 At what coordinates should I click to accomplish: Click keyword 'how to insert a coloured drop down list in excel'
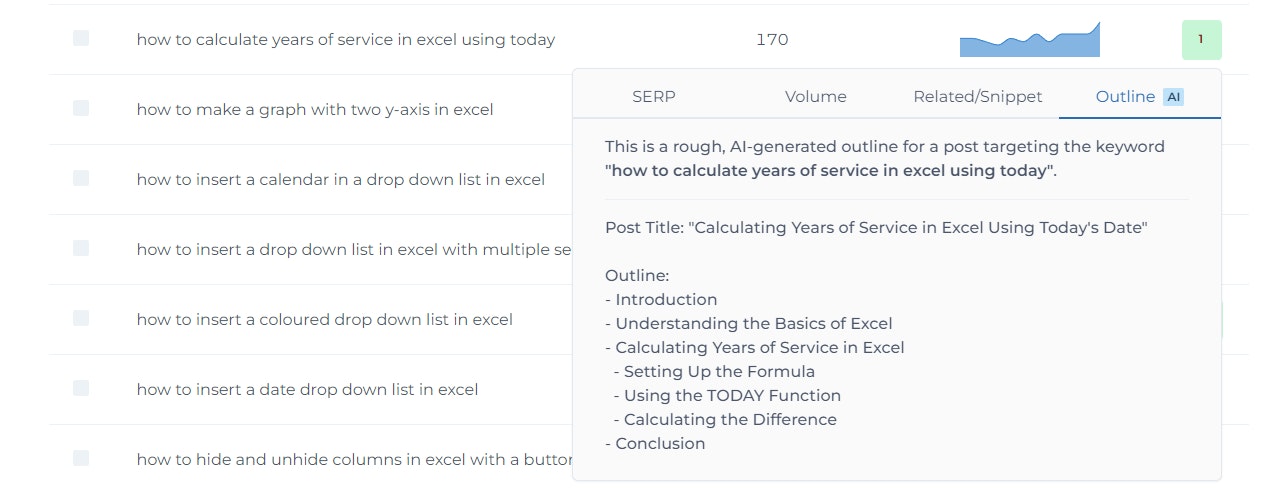coord(325,320)
